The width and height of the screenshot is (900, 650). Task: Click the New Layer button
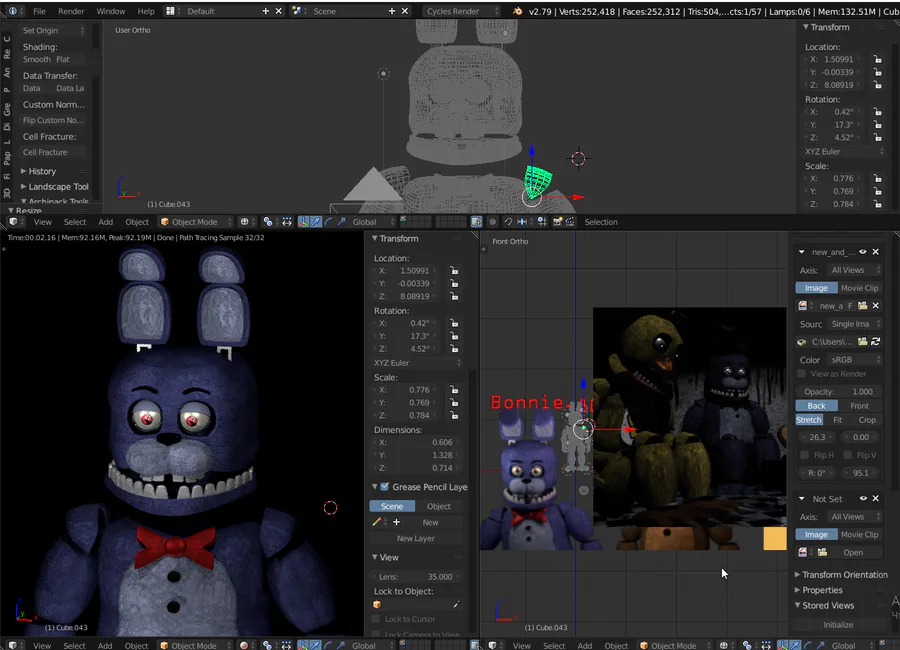tap(416, 538)
